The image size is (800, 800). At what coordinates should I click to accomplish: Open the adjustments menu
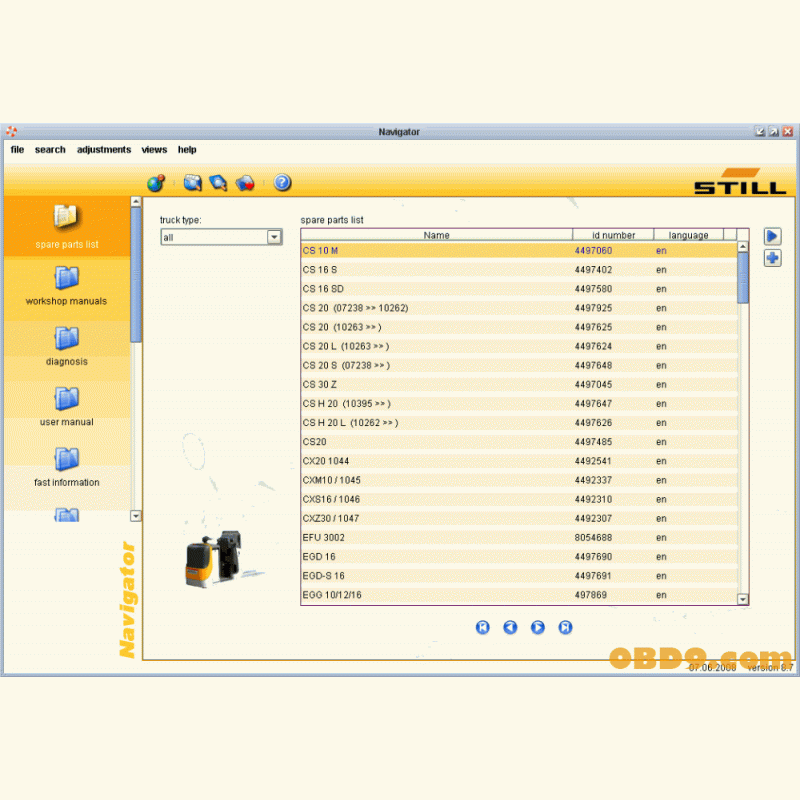[104, 149]
